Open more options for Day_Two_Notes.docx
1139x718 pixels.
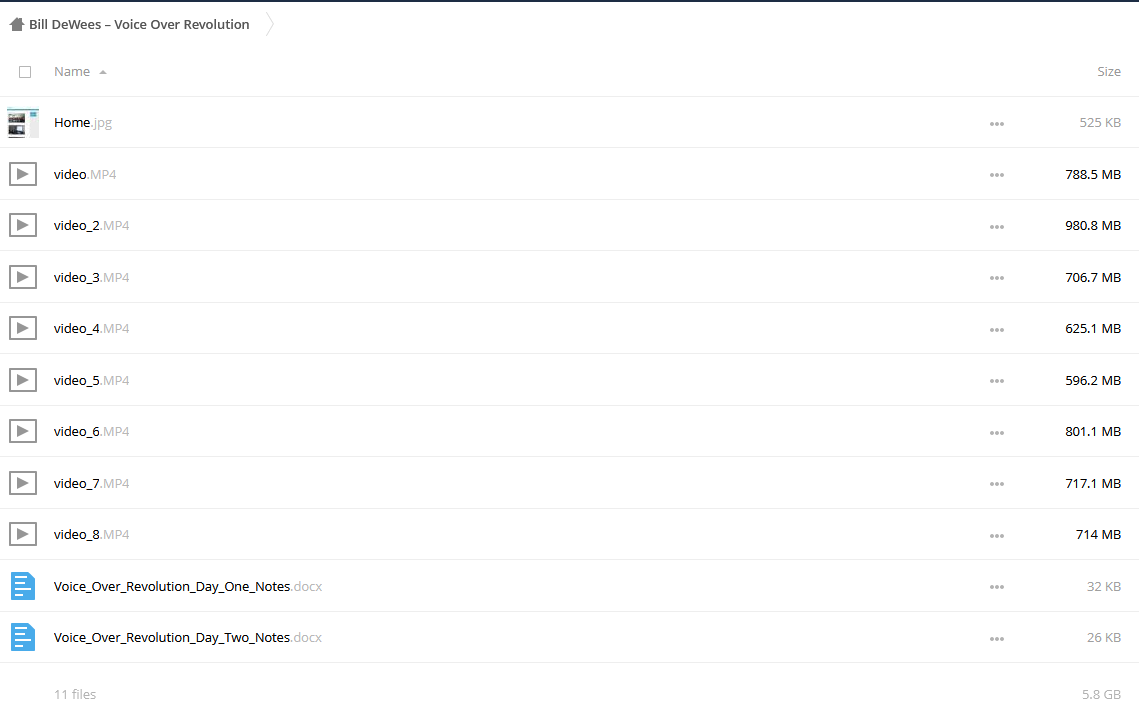click(x=997, y=640)
